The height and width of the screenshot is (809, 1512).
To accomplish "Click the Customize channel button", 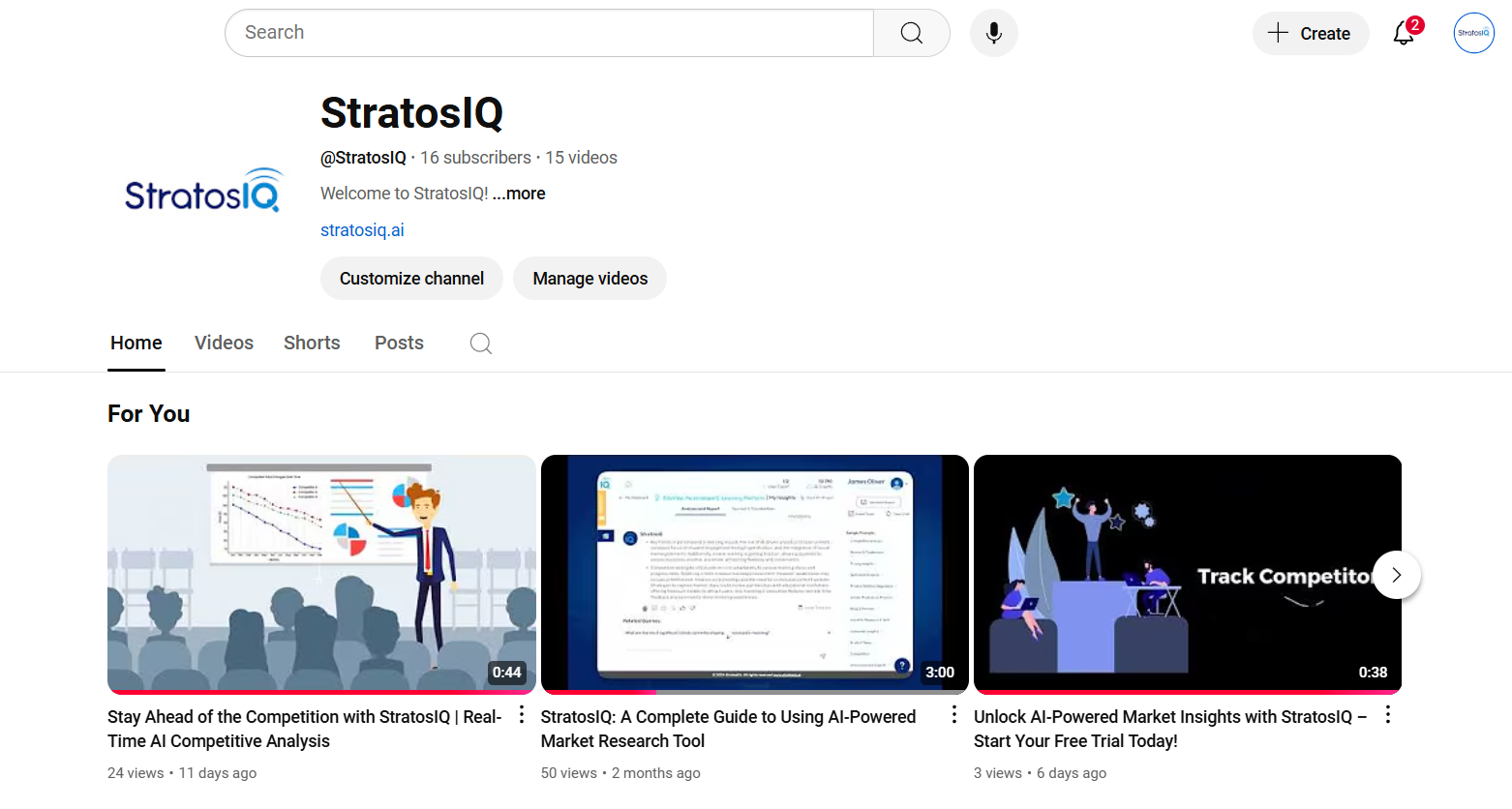I will pos(411,278).
